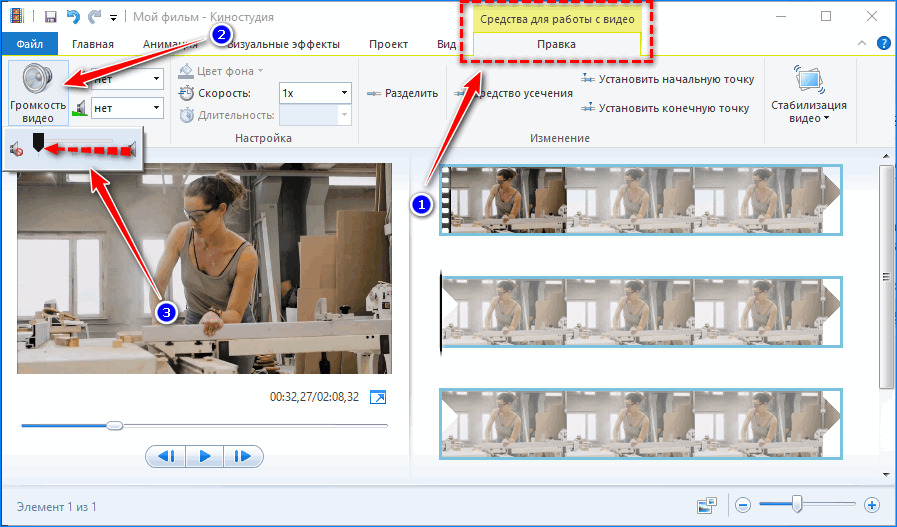Click Разделить button

pyautogui.click(x=403, y=93)
